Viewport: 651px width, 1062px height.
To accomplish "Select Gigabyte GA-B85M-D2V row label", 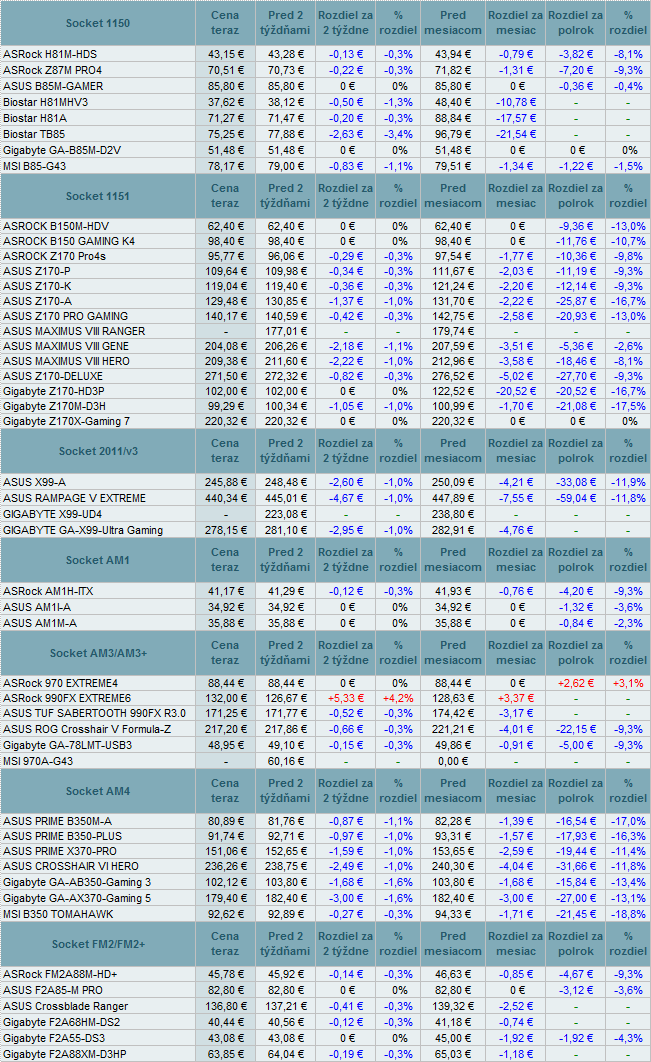I will [x=62, y=150].
